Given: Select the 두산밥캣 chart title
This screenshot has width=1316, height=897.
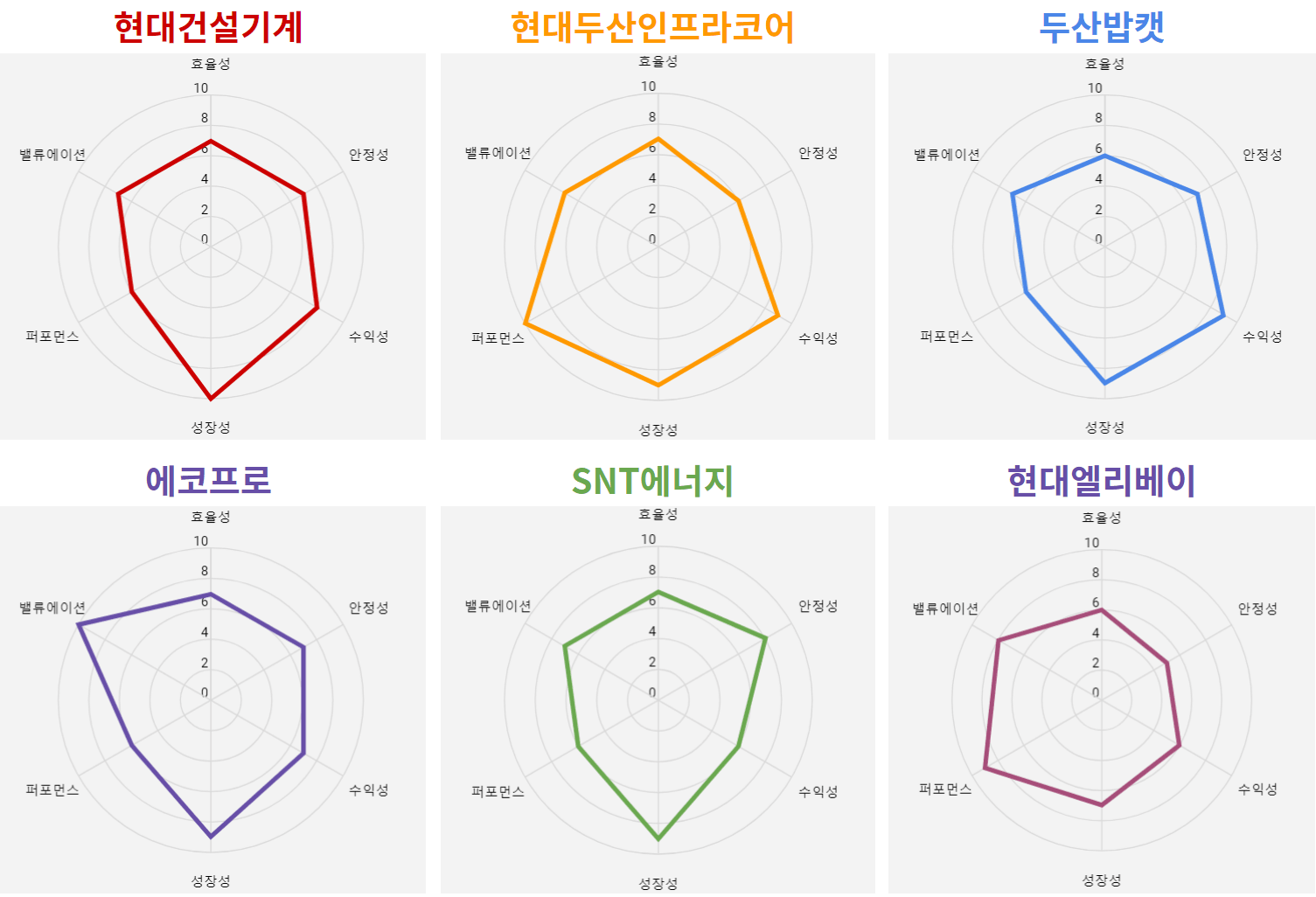Looking at the screenshot, I should (1102, 26).
